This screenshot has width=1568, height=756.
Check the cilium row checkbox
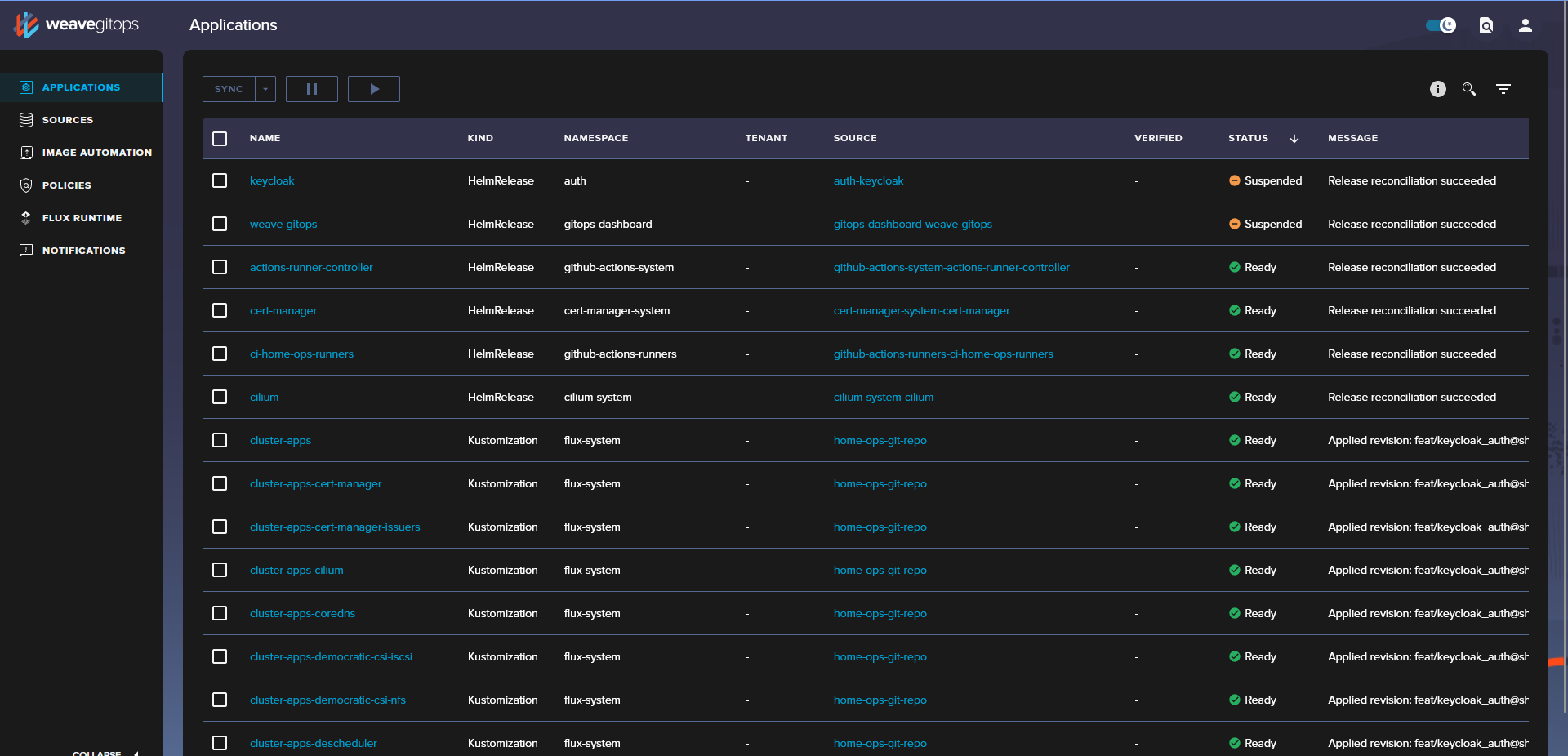coord(220,397)
